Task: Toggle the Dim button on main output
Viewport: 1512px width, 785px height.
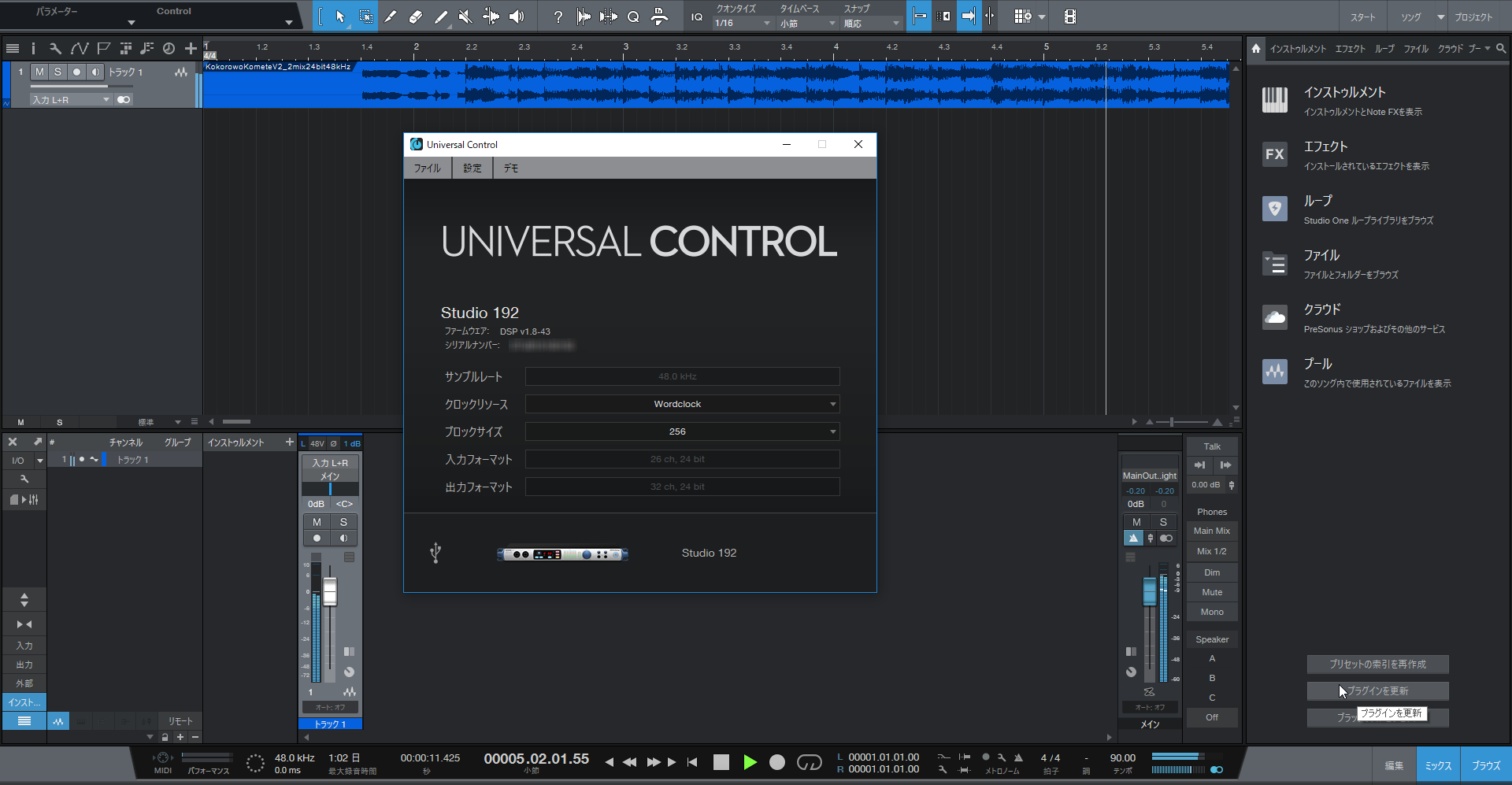Action: [1212, 572]
